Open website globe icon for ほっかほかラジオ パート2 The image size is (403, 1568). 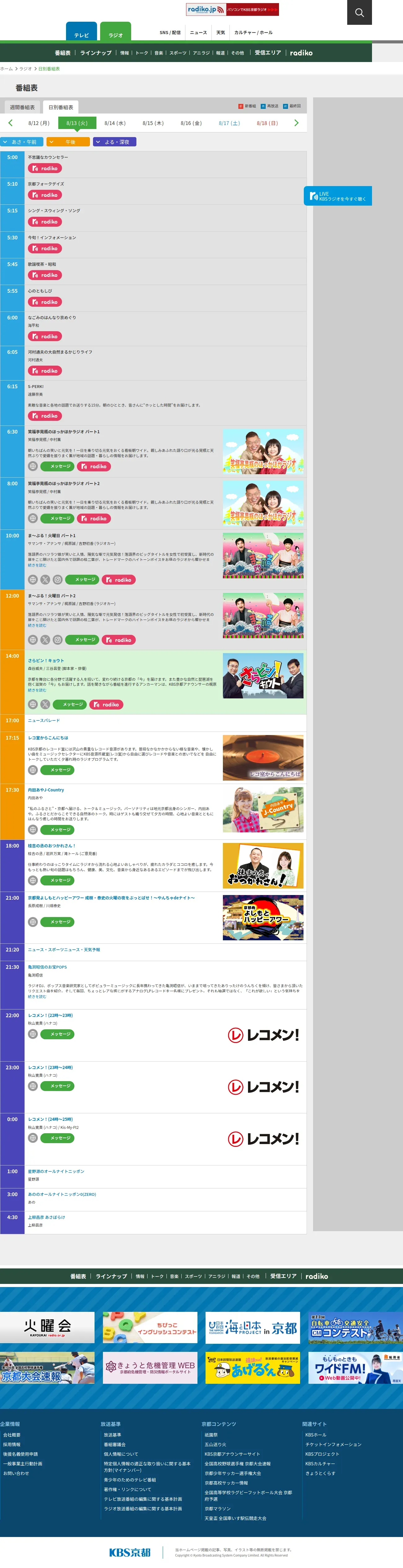[x=33, y=519]
